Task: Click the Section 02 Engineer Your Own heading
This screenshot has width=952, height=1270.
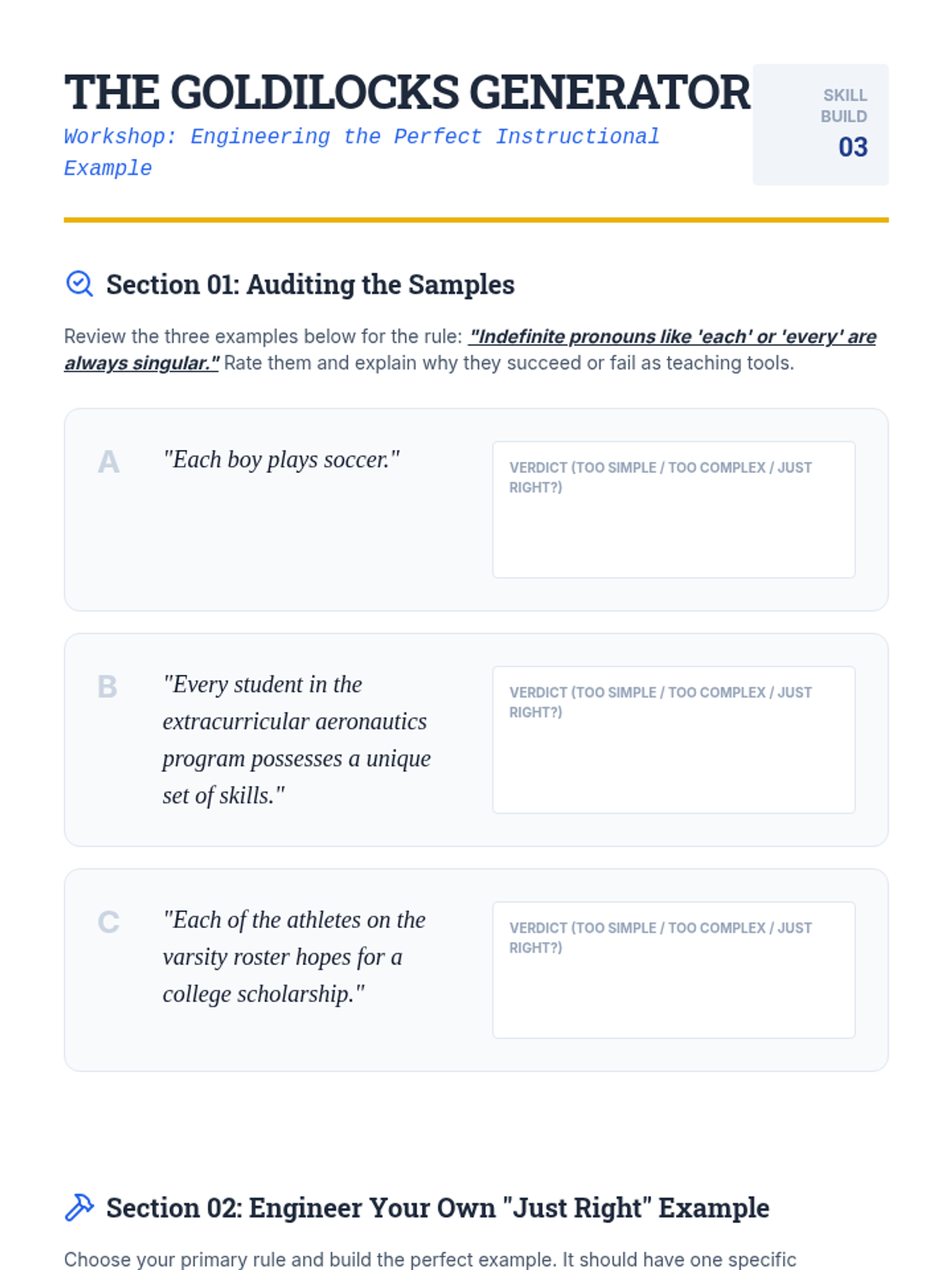Action: click(438, 1207)
